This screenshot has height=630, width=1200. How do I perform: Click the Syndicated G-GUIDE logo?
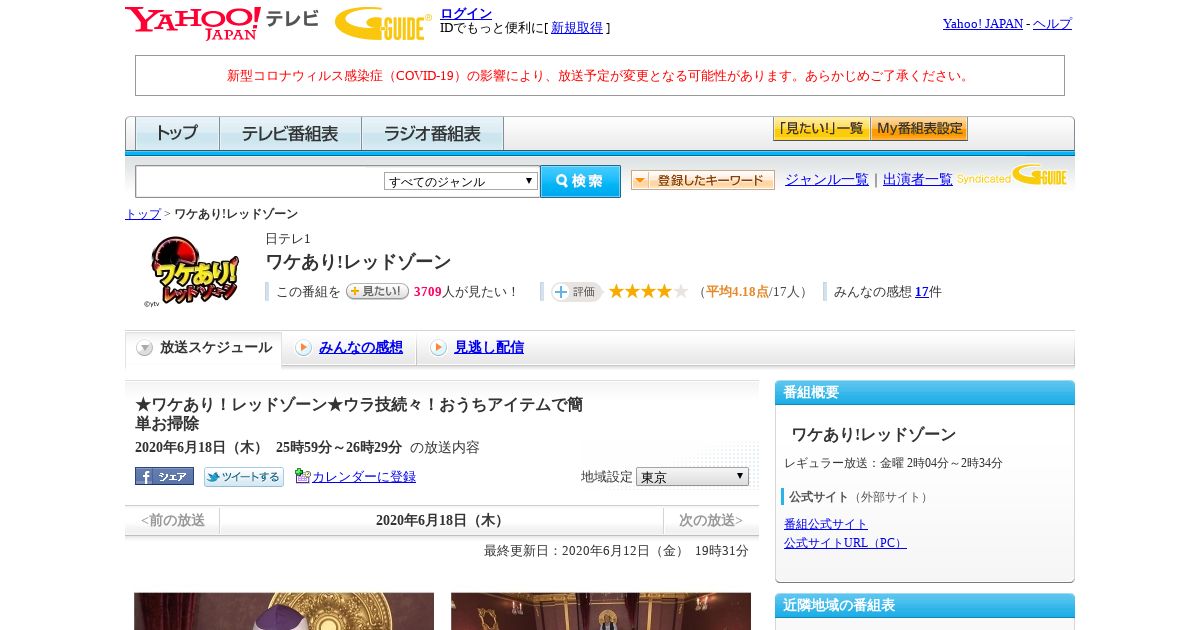click(x=1012, y=176)
